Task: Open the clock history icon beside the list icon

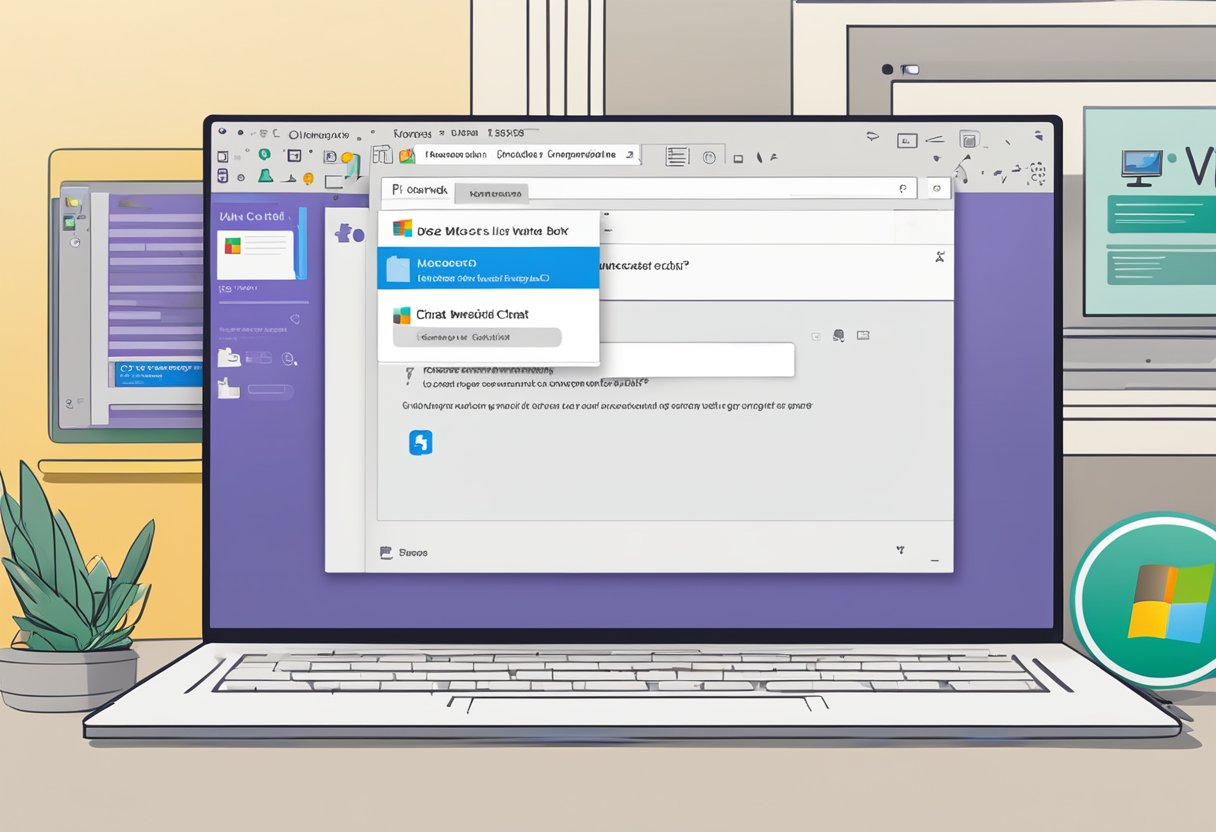Action: [x=709, y=156]
